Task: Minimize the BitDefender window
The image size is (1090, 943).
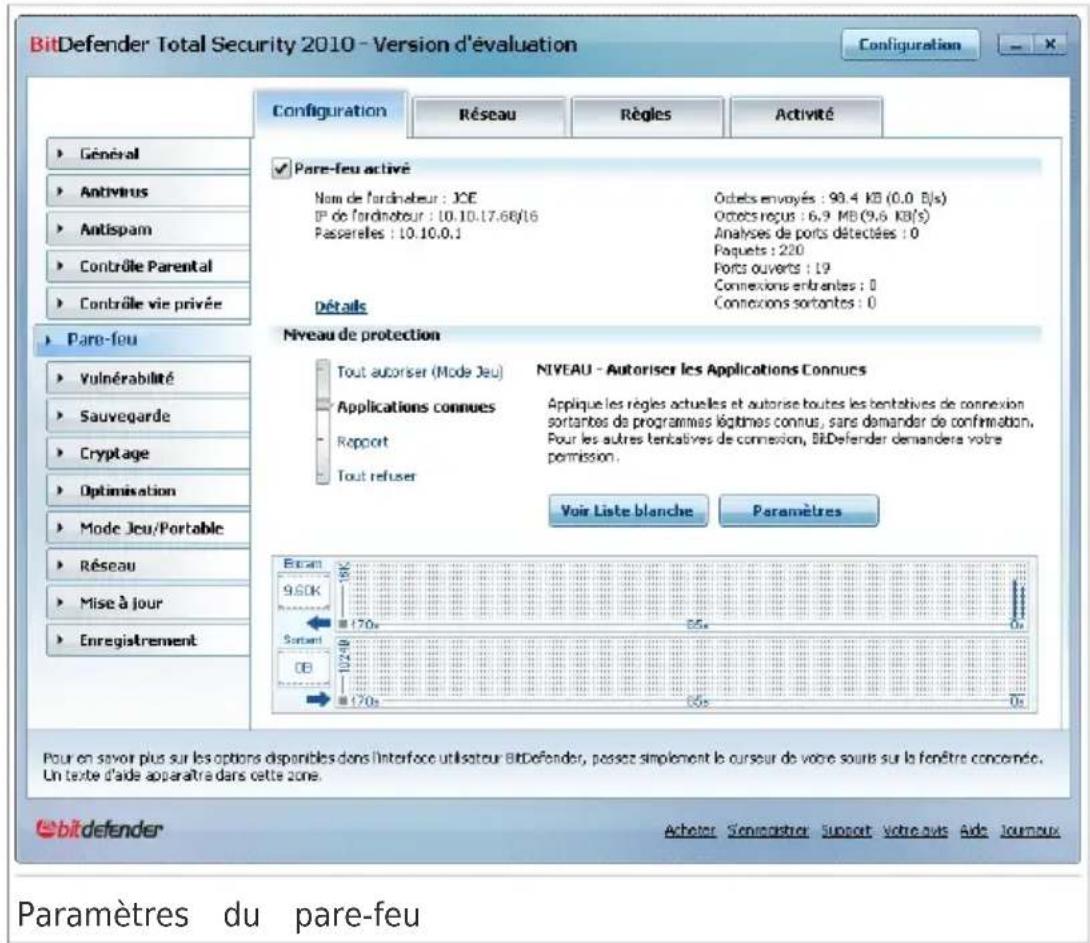Action: (1016, 46)
